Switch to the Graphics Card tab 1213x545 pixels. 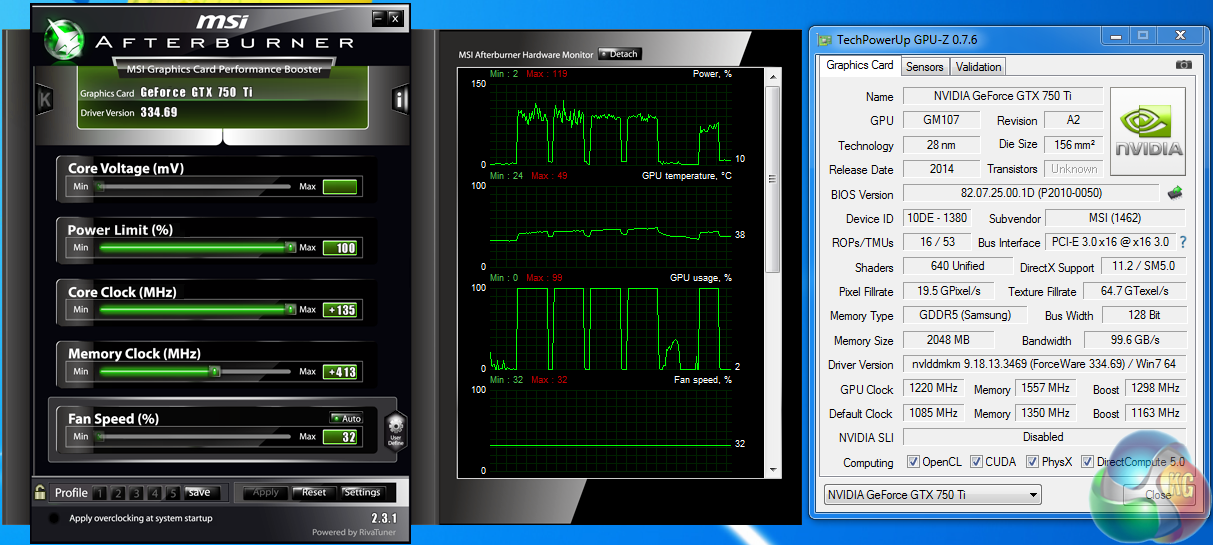tap(860, 65)
